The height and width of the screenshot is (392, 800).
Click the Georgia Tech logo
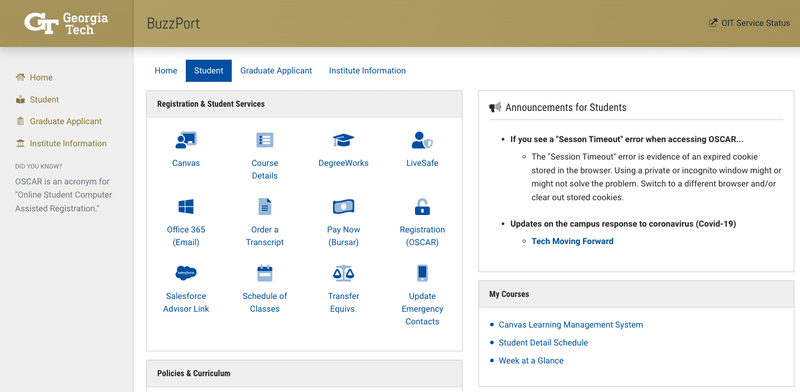[x=66, y=23]
